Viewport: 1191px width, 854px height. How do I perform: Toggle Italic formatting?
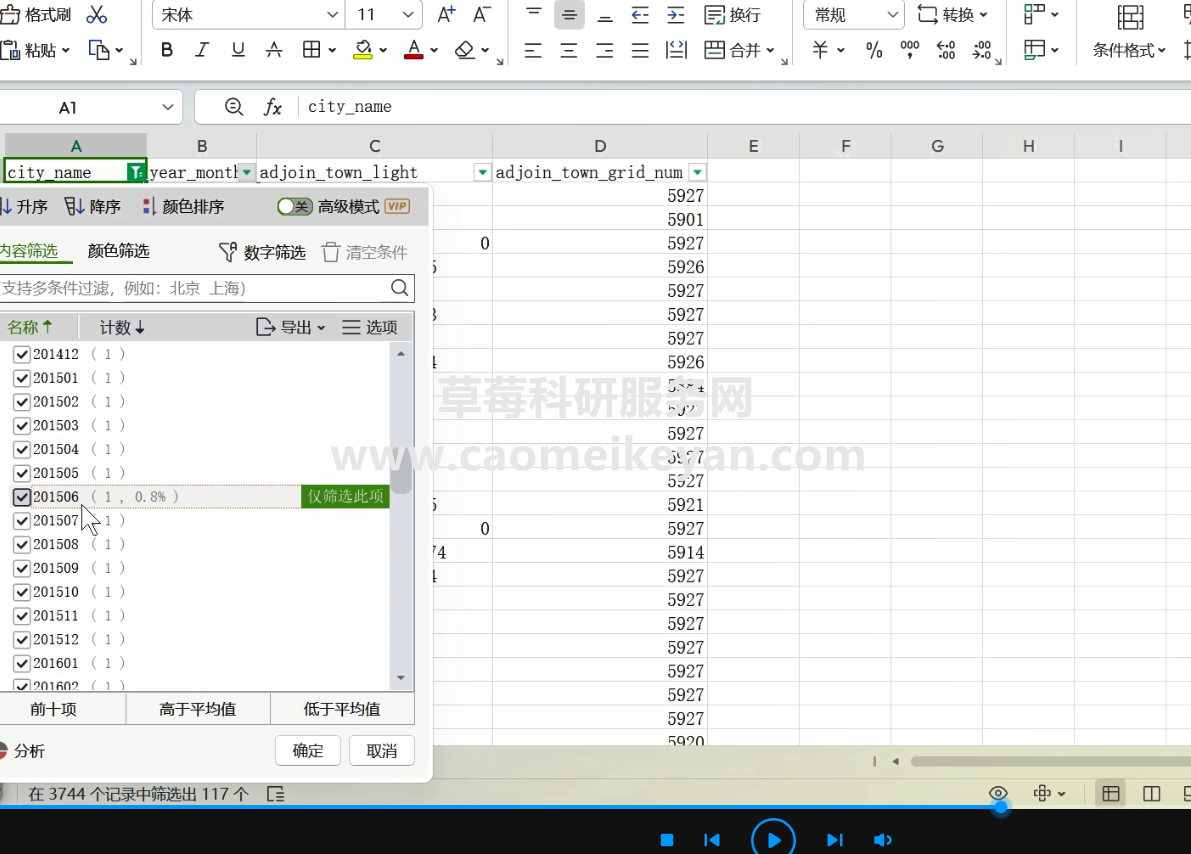coord(201,50)
